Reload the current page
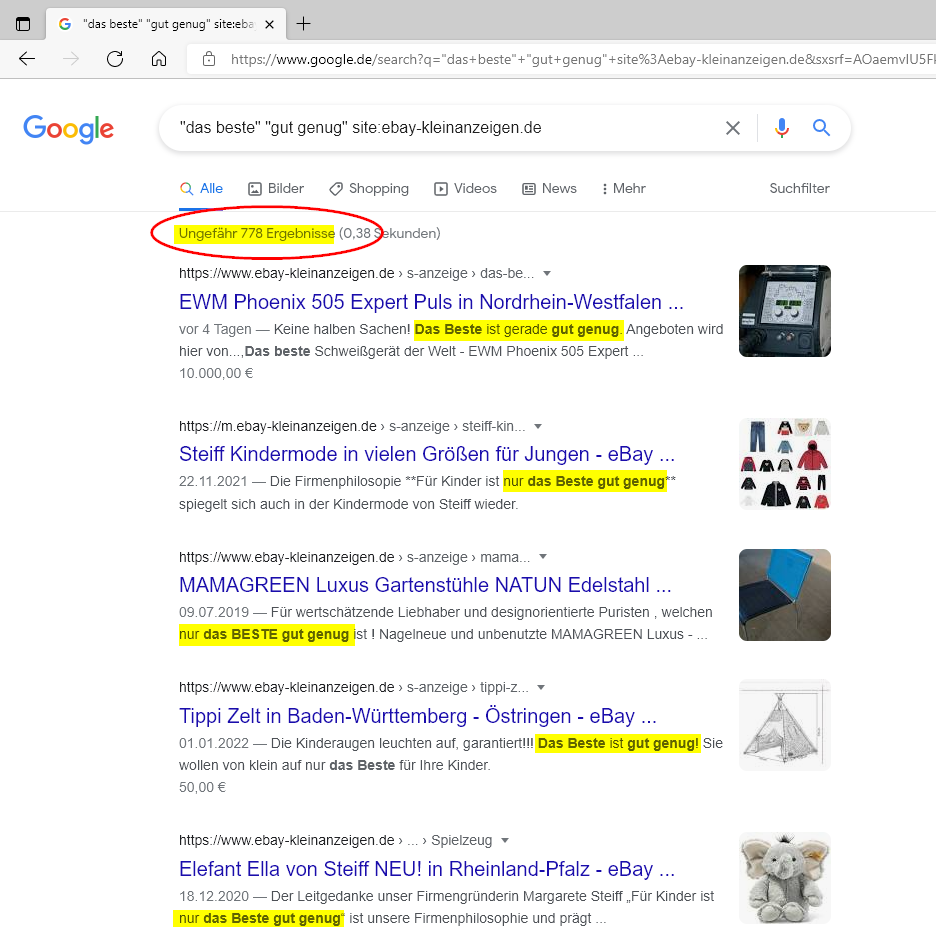Screen dimensions: 936x946 [x=115, y=59]
